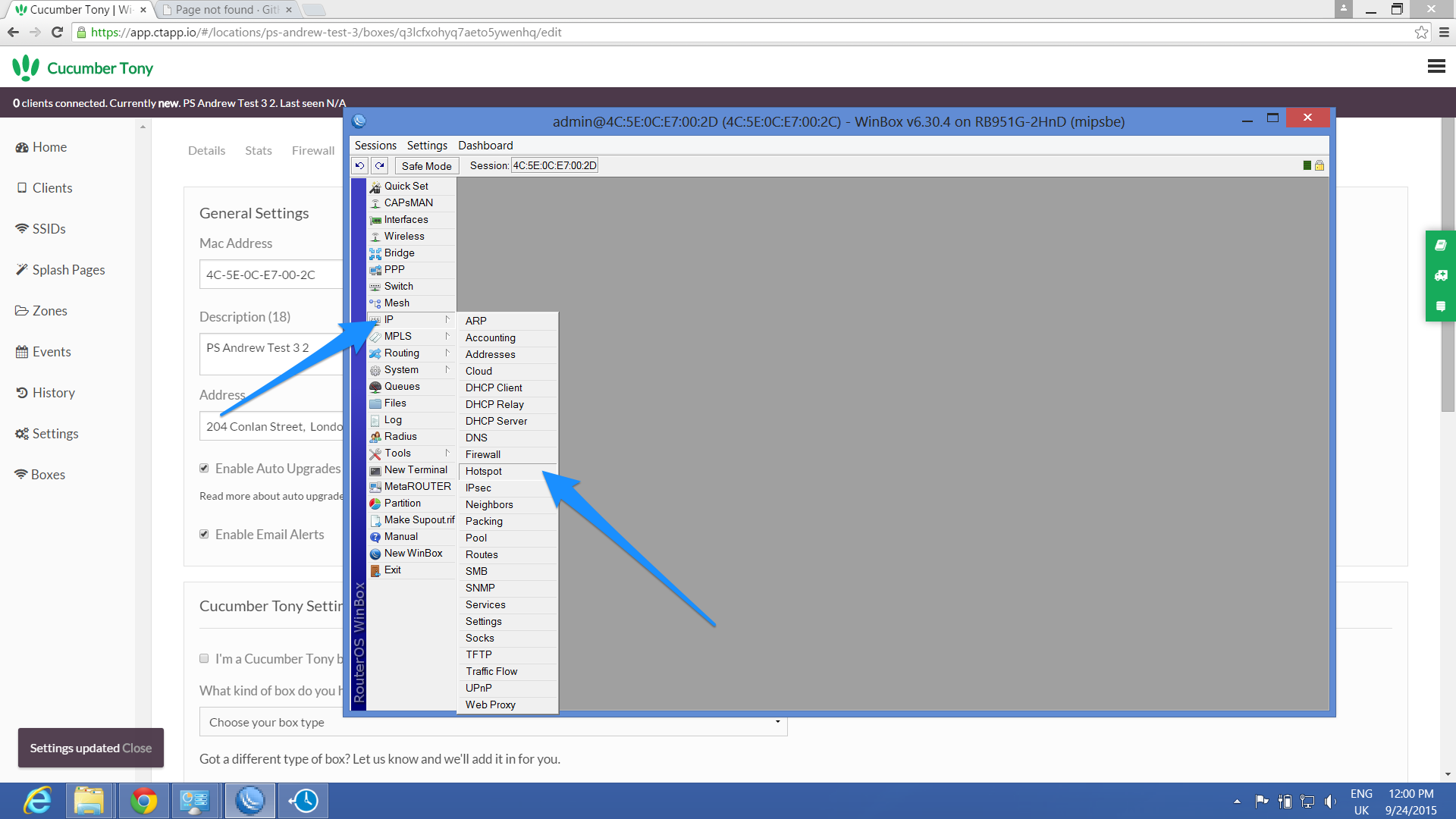Show hidden system tray icons
1456x819 pixels.
pos(1237,801)
